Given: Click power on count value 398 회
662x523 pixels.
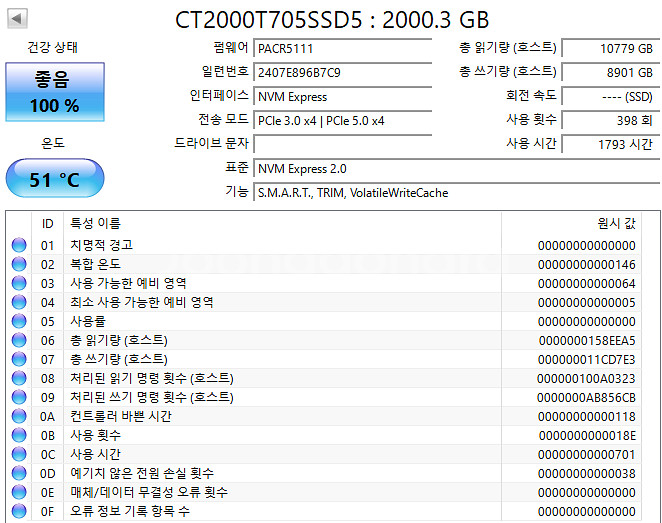Looking at the screenshot, I should coord(610,121).
